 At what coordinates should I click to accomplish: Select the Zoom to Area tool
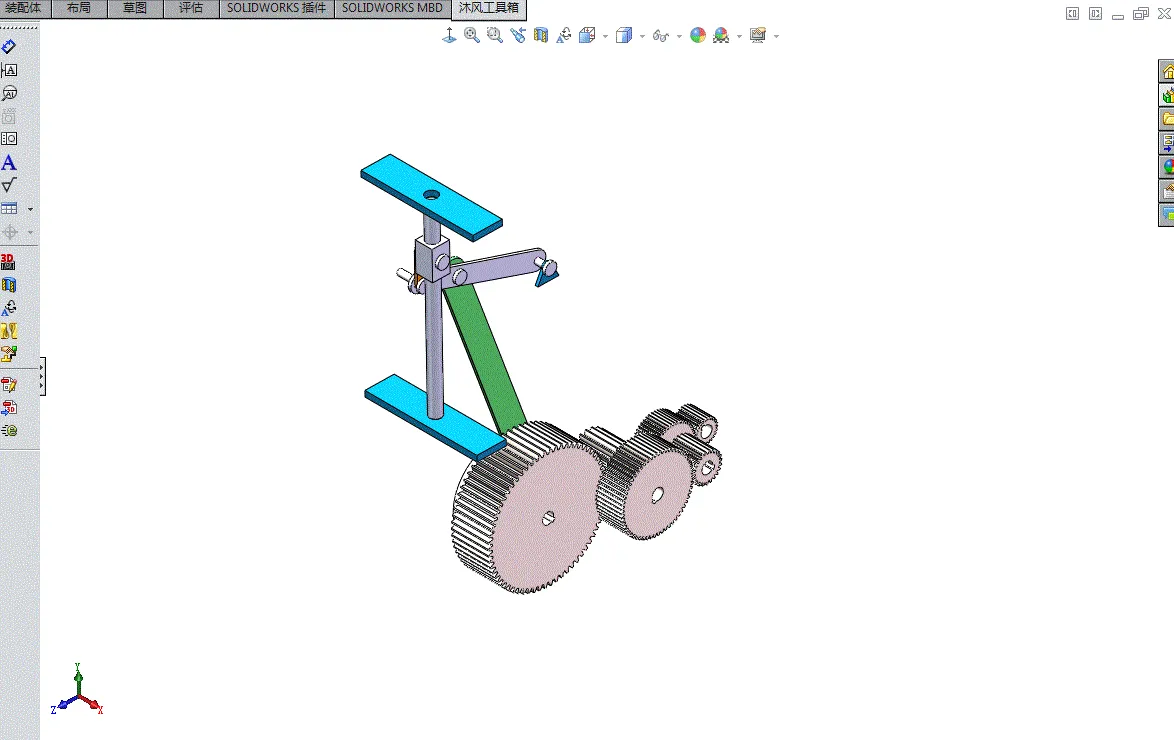(494, 35)
